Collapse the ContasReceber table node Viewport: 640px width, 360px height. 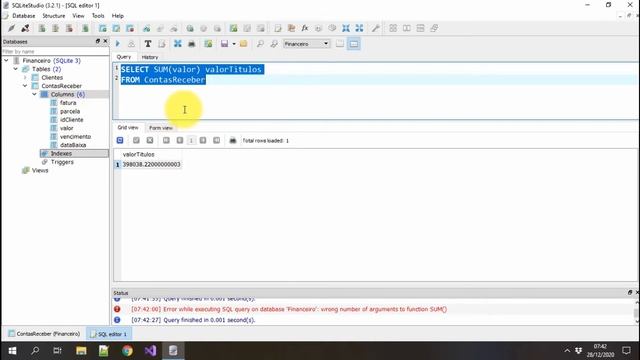(x=25, y=86)
